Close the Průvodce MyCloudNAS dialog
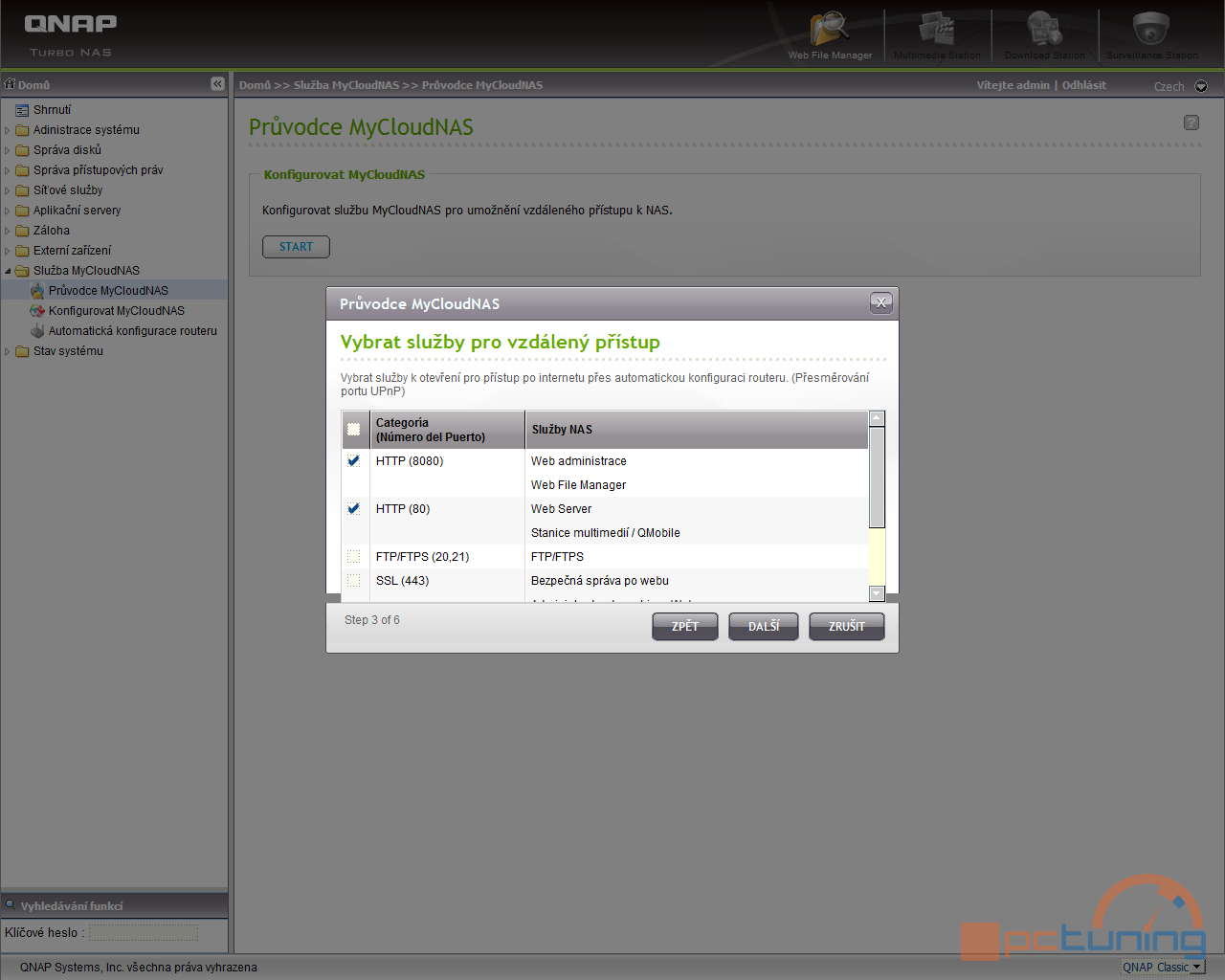 pyautogui.click(x=881, y=302)
